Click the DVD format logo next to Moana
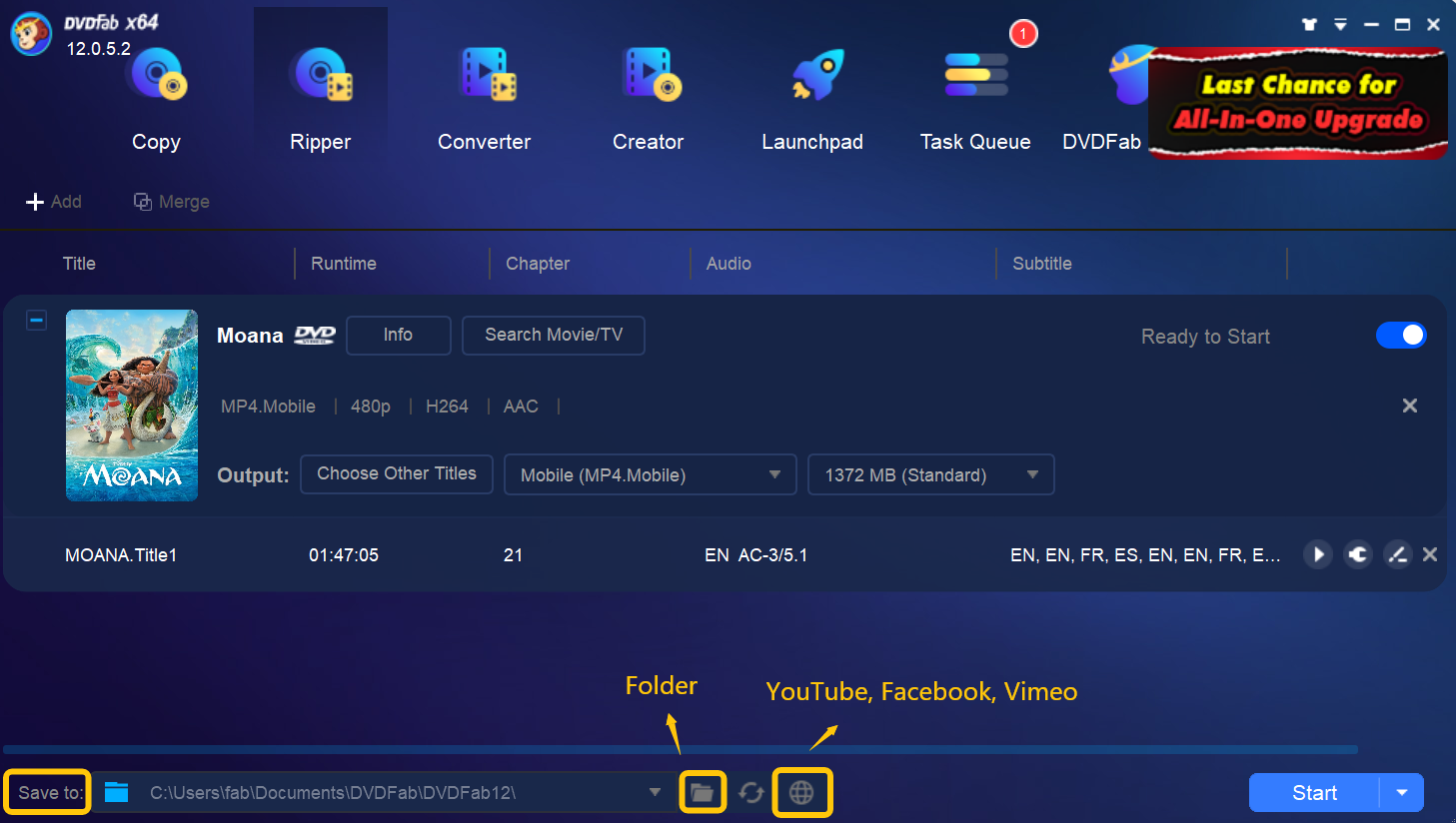Image resolution: width=1456 pixels, height=823 pixels. 315,336
